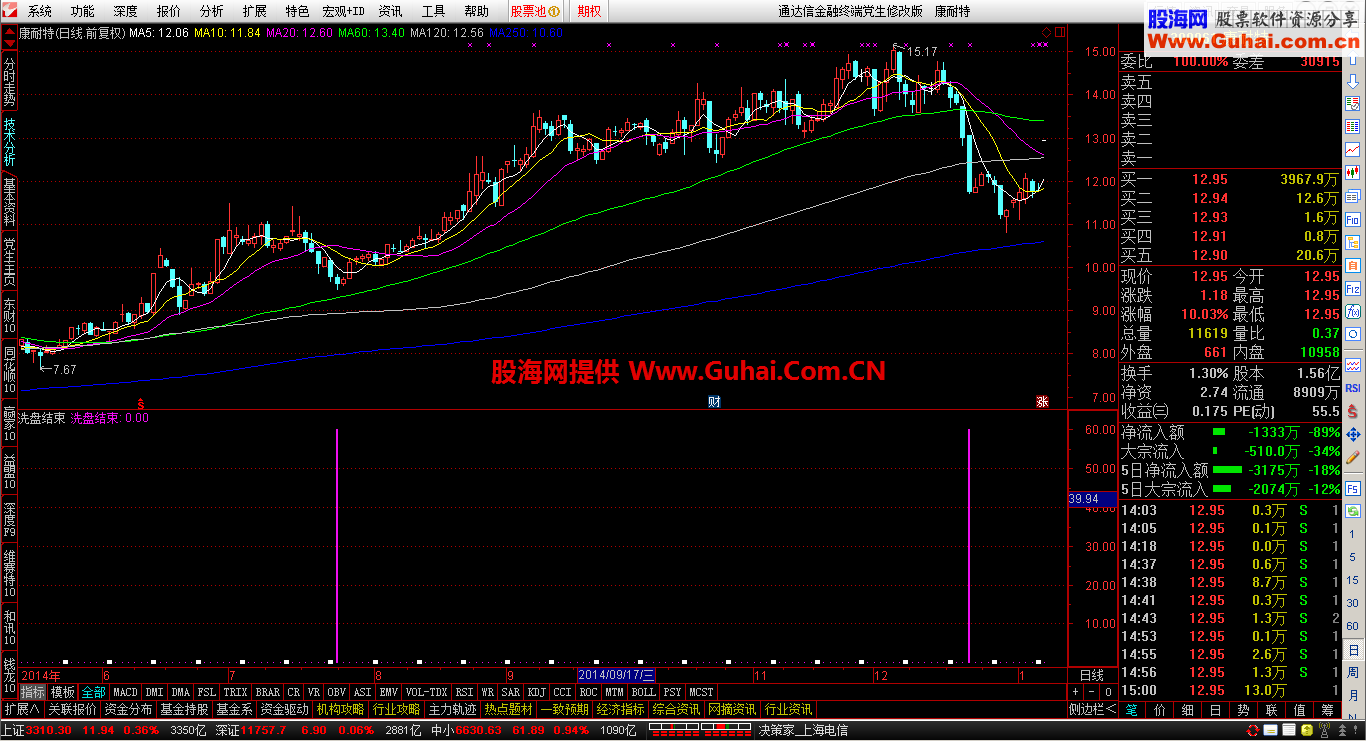This screenshot has width=1366, height=741.
Task: Click the red trend line chart icon
Action: (x=1353, y=149)
